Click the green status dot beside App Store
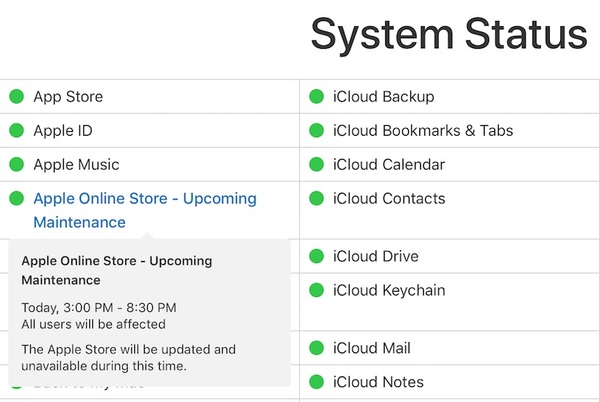Viewport: 600px width, 402px height. coord(16,96)
